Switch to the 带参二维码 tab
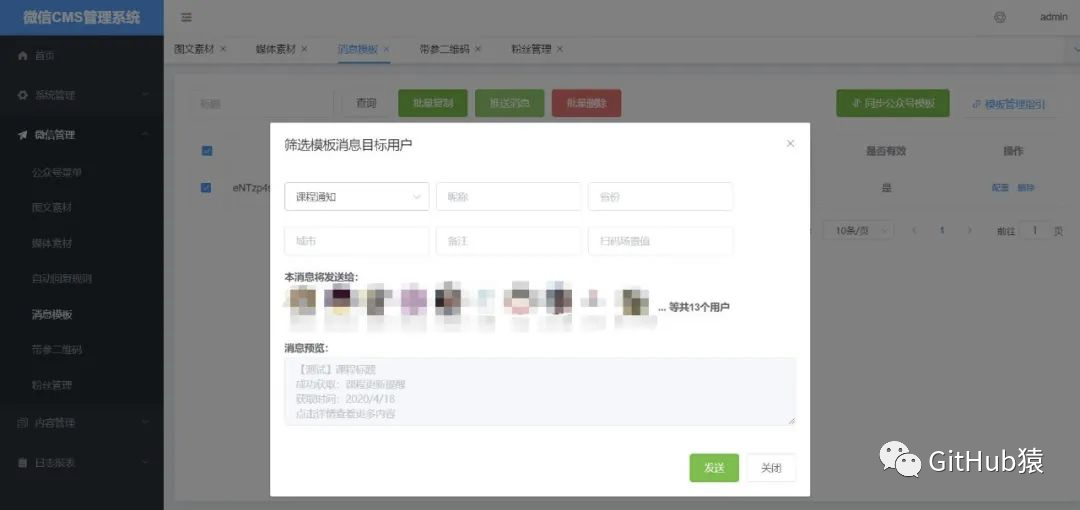Image resolution: width=1080 pixels, height=510 pixels. [x=444, y=49]
